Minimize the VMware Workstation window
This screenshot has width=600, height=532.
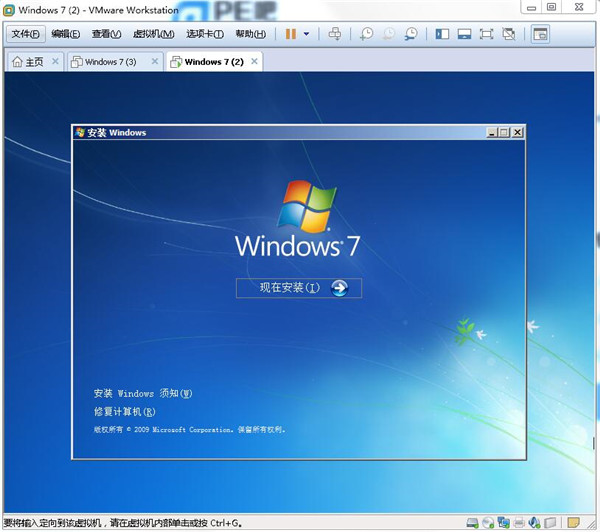point(531,7)
